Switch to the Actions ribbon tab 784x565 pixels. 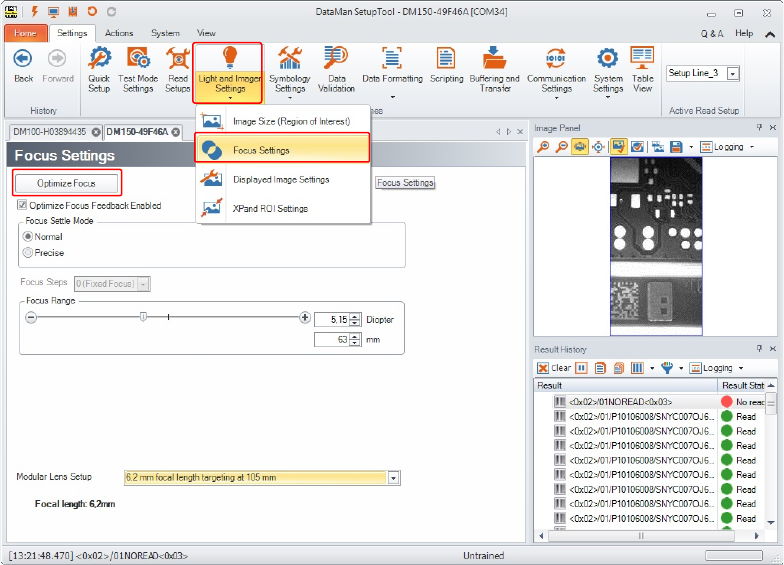point(119,33)
